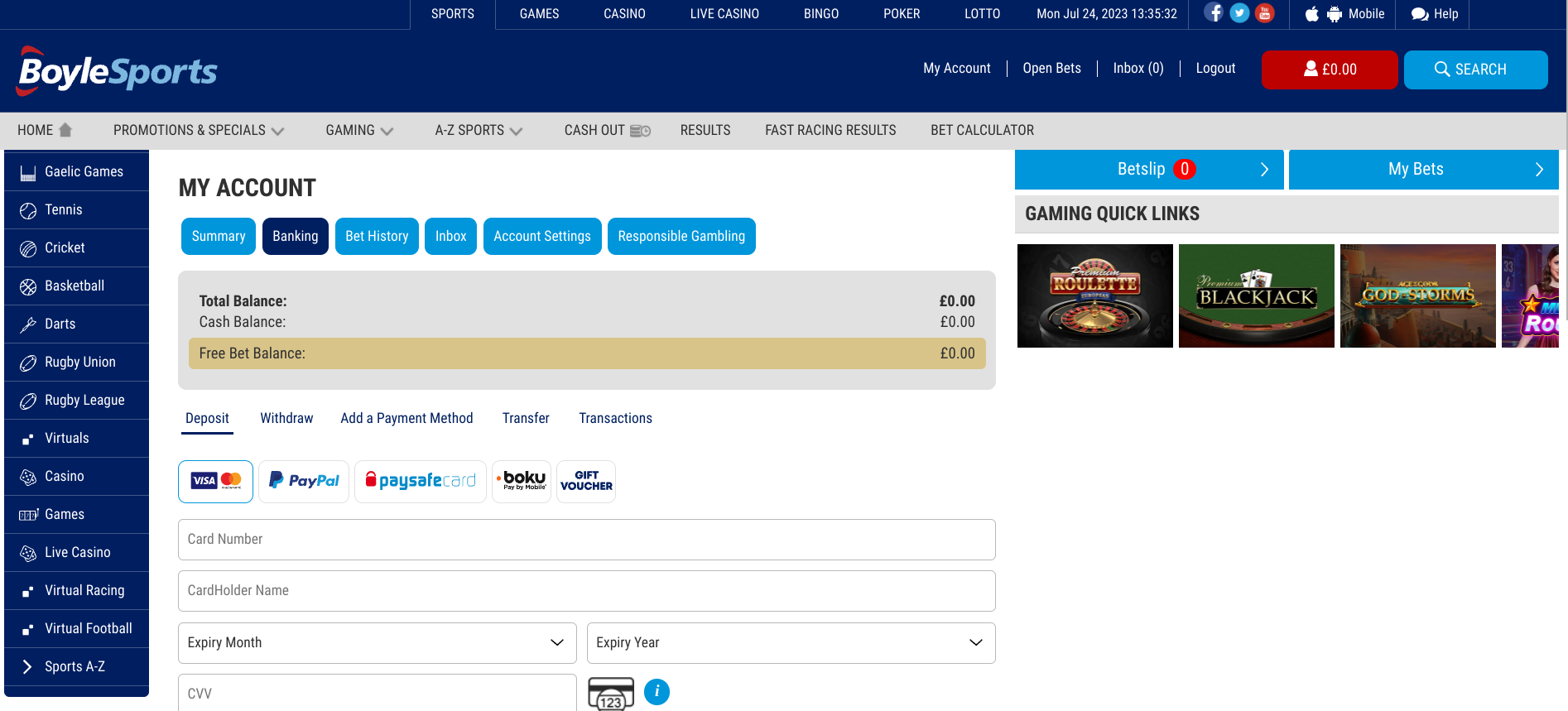Open the Twitter icon in top bar
Viewport: 1568px width, 711px height.
[x=1239, y=12]
